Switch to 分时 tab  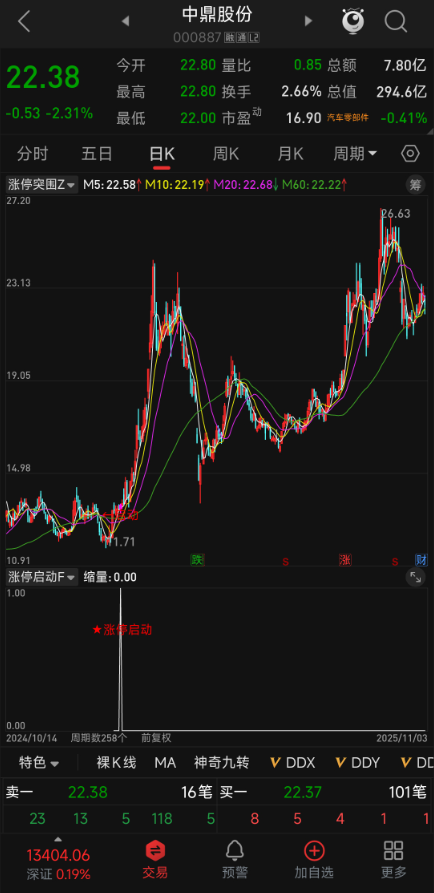click(x=32, y=154)
